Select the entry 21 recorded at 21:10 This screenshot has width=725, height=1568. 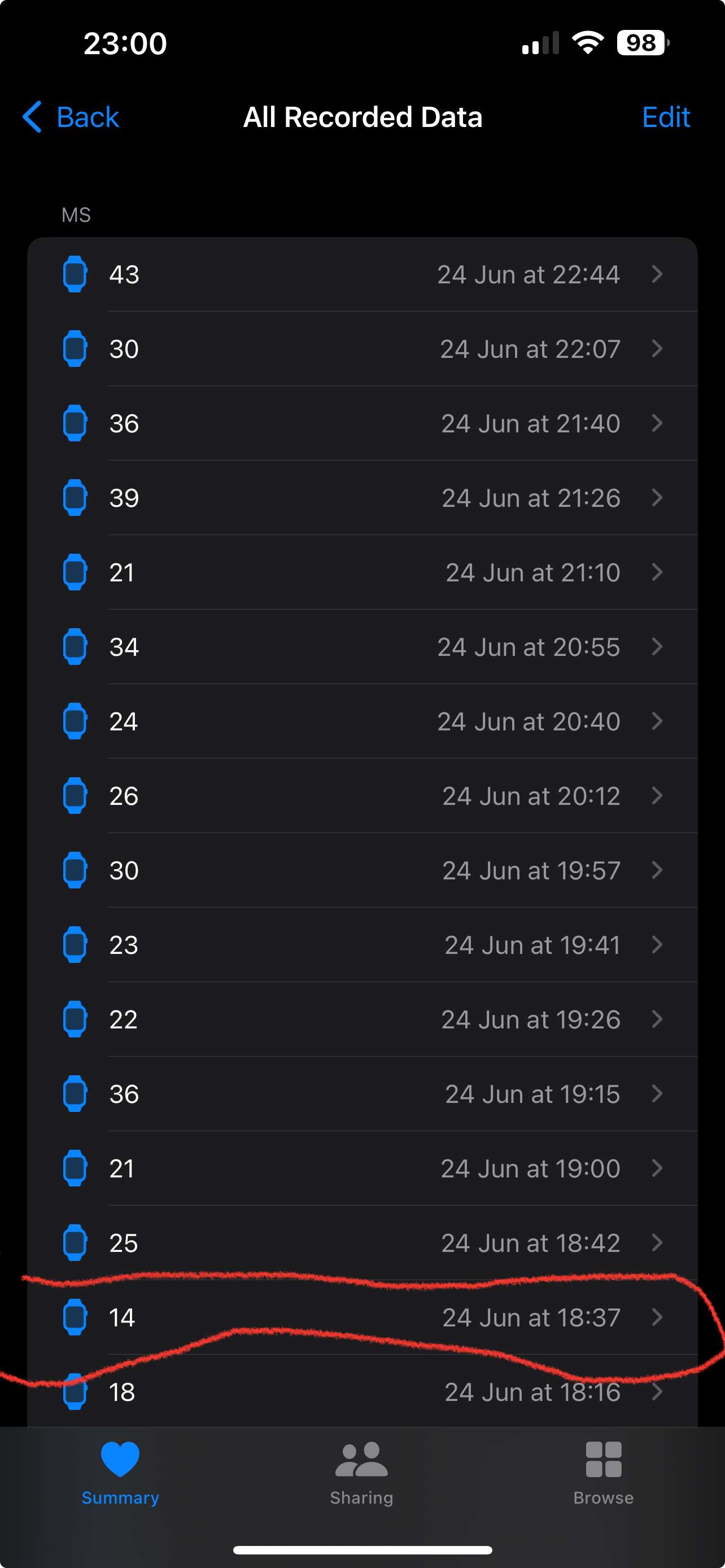[362, 572]
